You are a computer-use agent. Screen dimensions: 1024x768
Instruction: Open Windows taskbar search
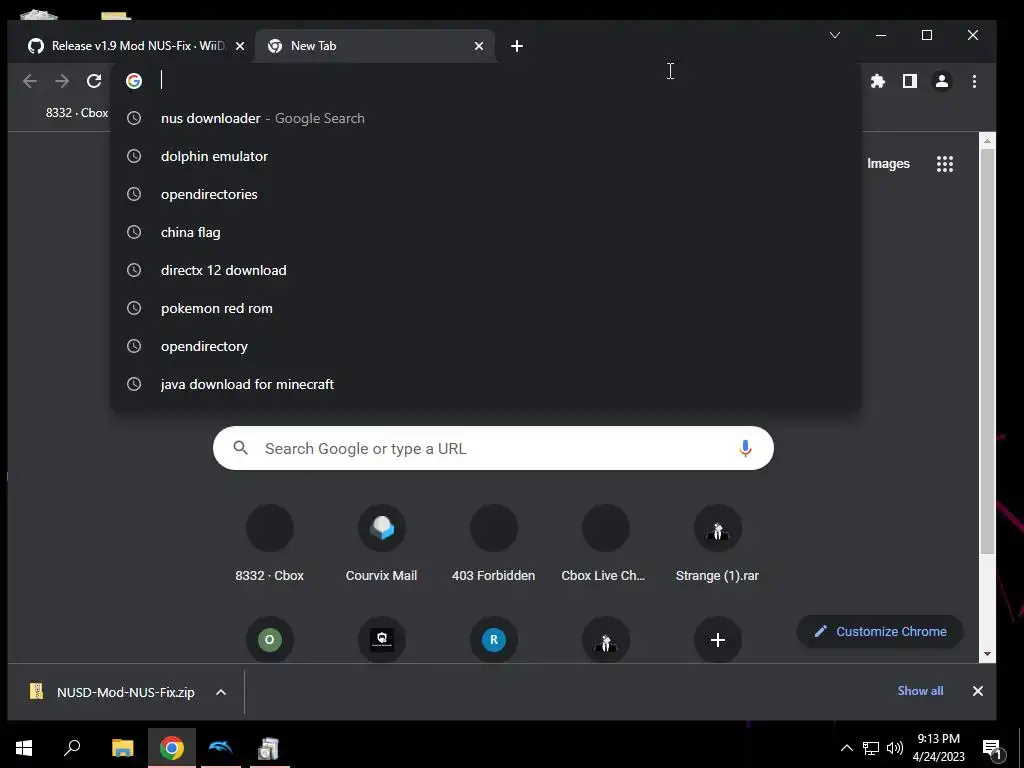click(72, 748)
